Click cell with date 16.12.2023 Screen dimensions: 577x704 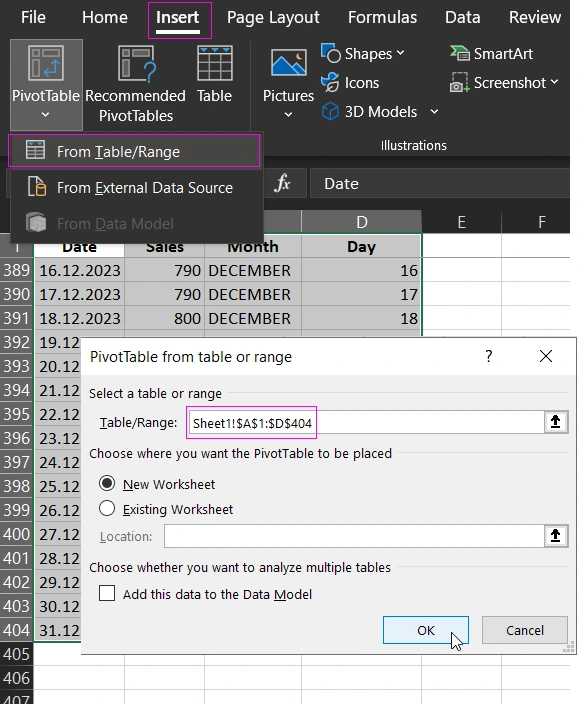pyautogui.click(x=79, y=270)
